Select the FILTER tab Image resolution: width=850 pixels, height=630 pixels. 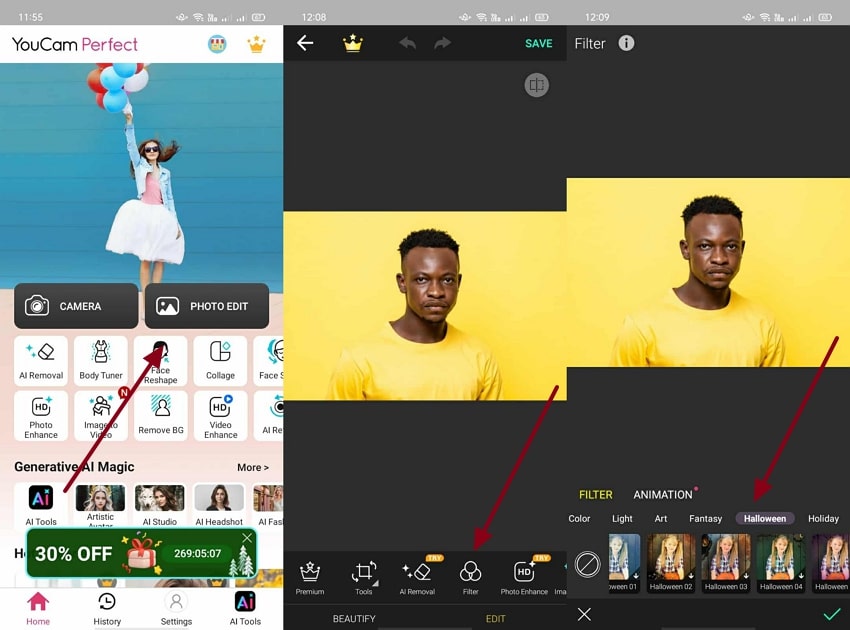(595, 495)
